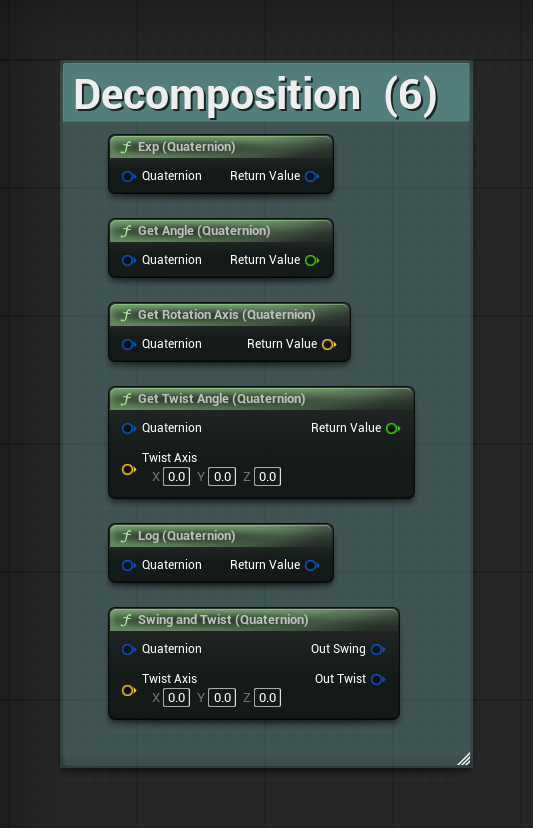Click function icon on Get Twist Angle header
Viewport: 533px width, 828px height.
click(x=126, y=399)
